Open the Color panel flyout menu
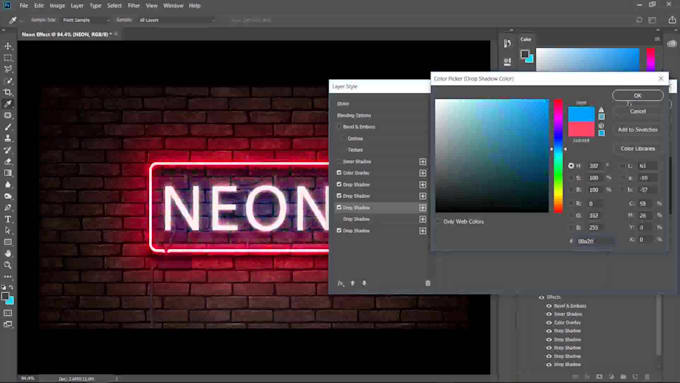Screen dimensions: 680x383 657,39
